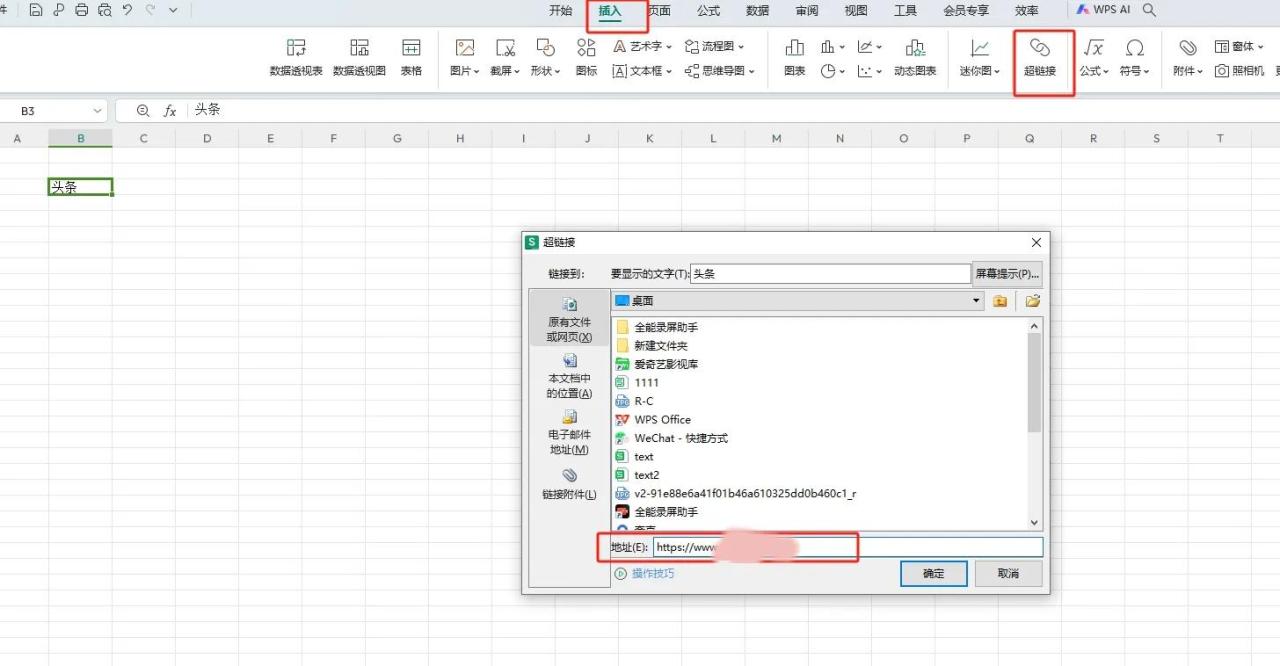This screenshot has width=1280, height=666.
Task: Switch to the 审阅 ribbon tab
Action: [807, 11]
